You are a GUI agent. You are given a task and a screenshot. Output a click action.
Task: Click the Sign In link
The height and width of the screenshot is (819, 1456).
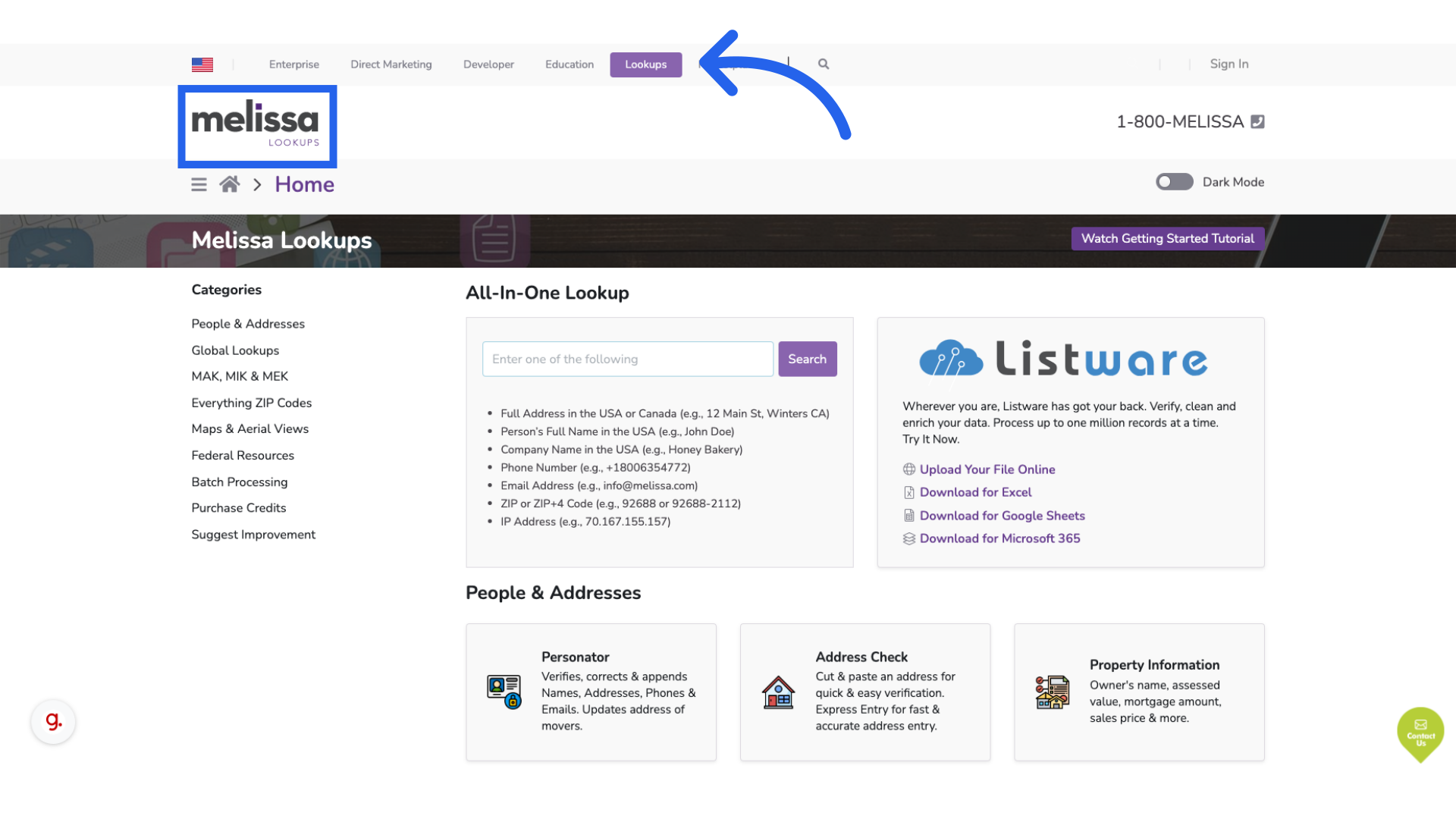coord(1228,64)
